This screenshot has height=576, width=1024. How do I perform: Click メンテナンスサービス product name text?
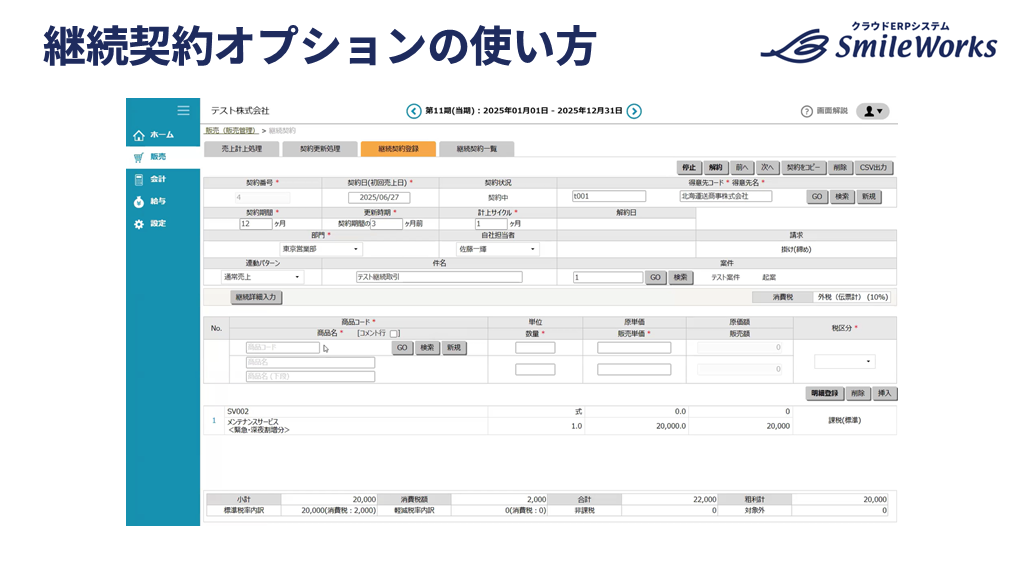tap(253, 422)
